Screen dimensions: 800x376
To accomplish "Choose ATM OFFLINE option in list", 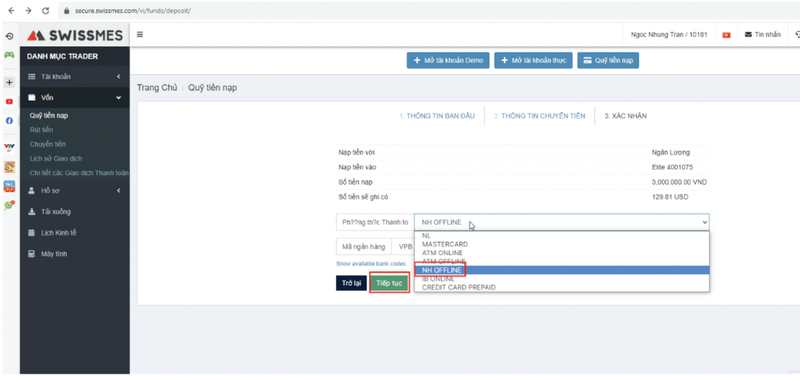I will [x=562, y=261].
